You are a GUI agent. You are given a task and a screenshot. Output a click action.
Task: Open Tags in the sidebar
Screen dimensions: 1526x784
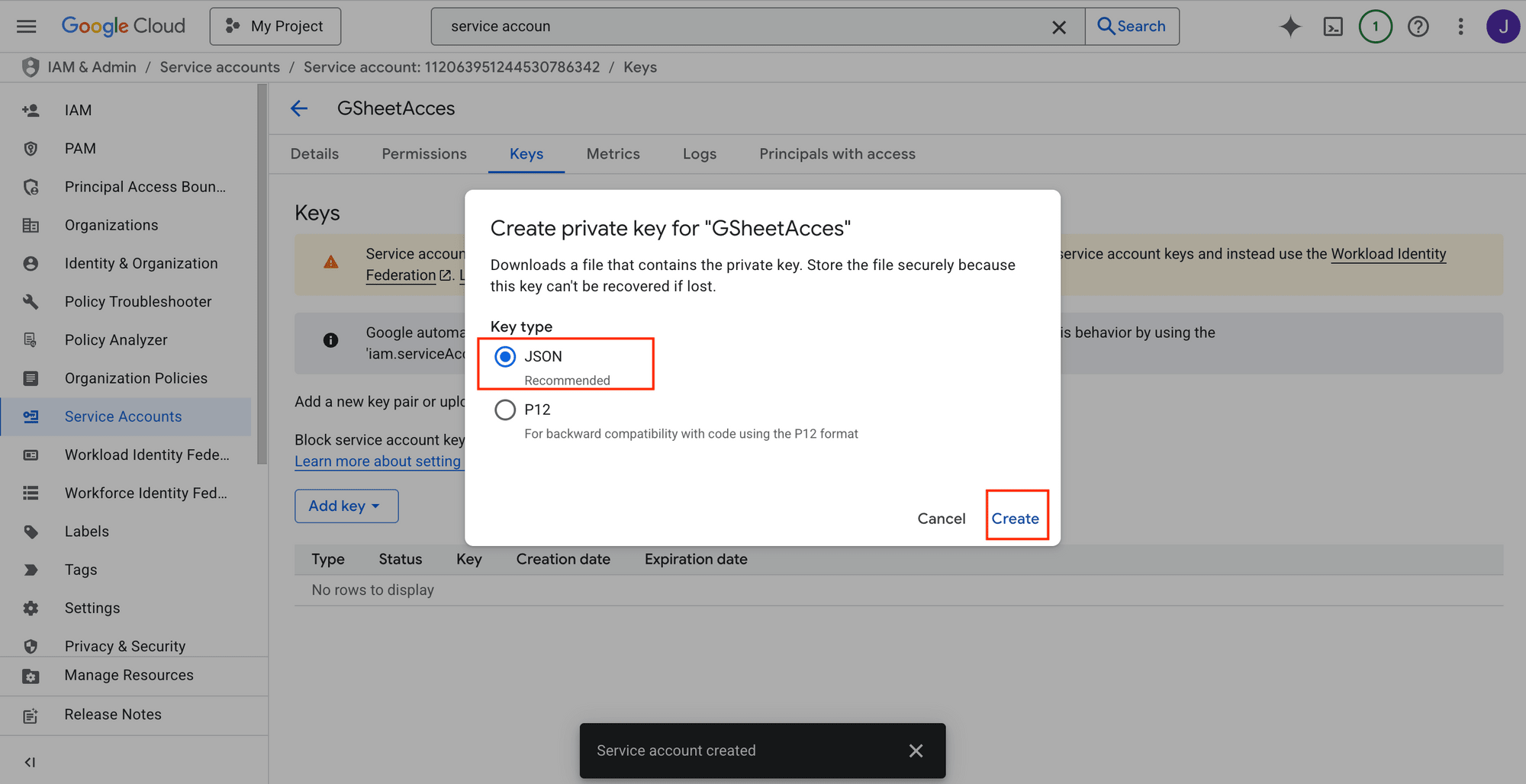[126, 570]
